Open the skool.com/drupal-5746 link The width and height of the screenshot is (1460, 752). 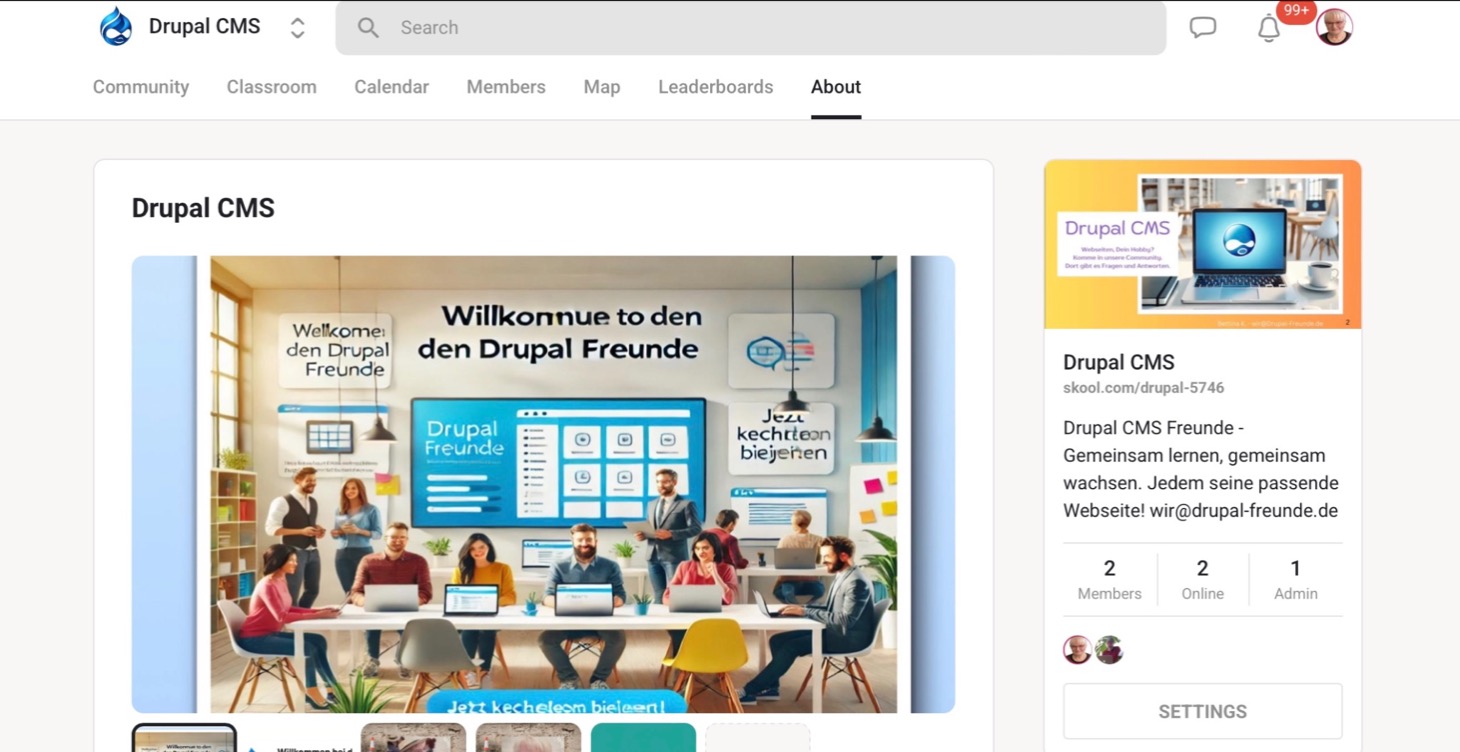(1143, 388)
